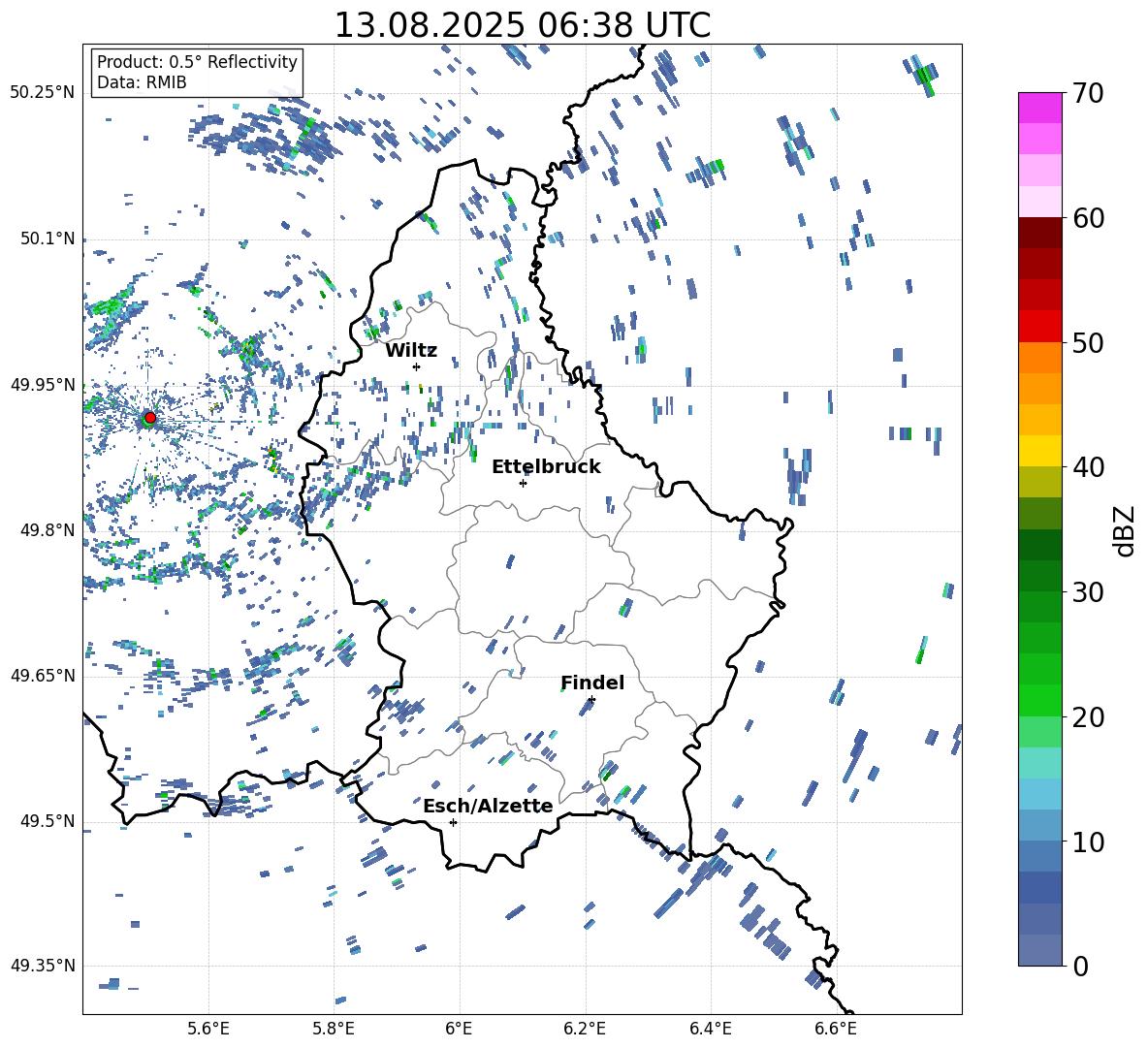Click the 60 tick on colorbar
This screenshot has width=1148, height=1048.
[1088, 218]
